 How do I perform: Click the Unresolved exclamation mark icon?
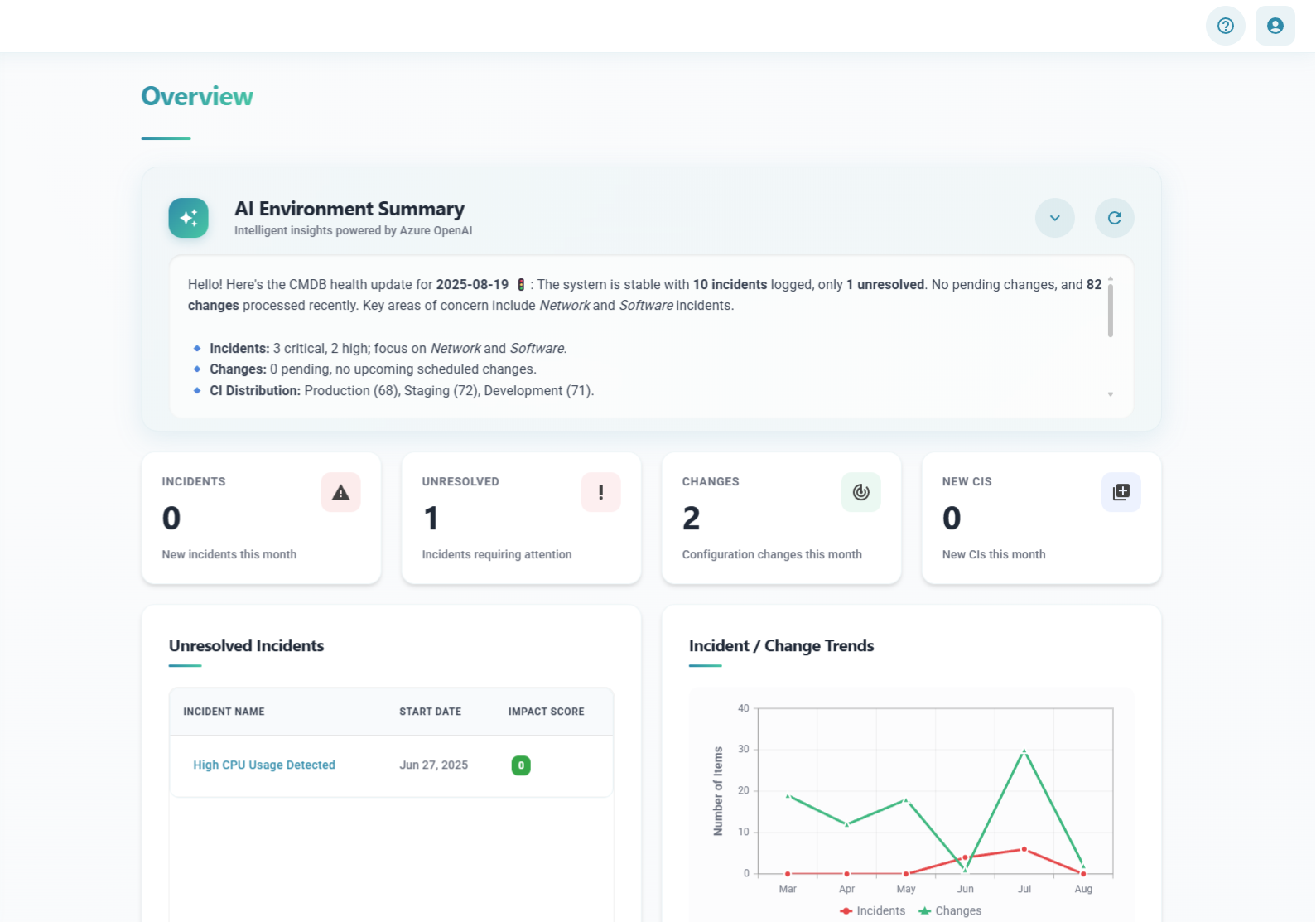tap(600, 493)
